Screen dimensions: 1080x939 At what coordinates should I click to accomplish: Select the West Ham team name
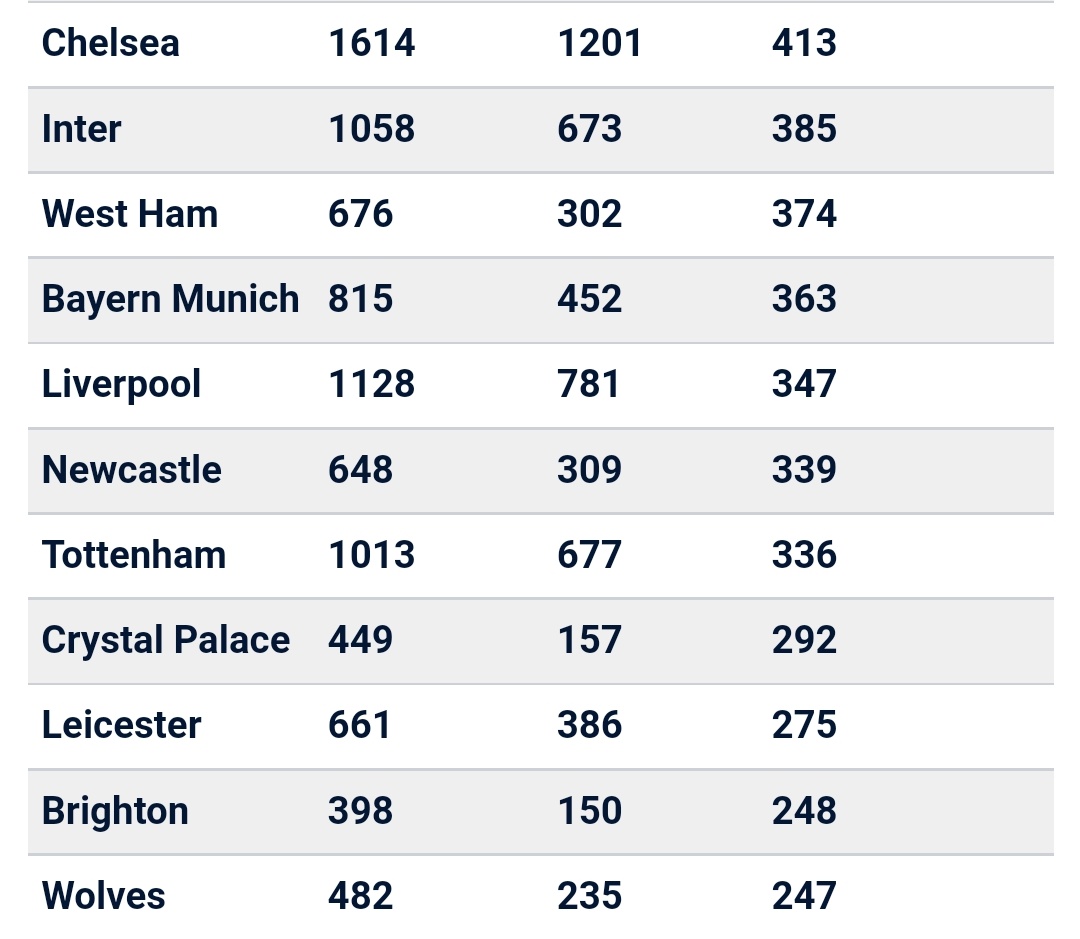(129, 214)
